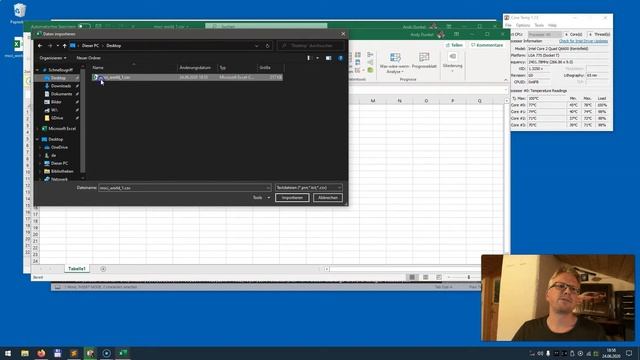This screenshot has width=640, height=360.
Task: Open File menu in Core Temp
Action: coord(508,25)
